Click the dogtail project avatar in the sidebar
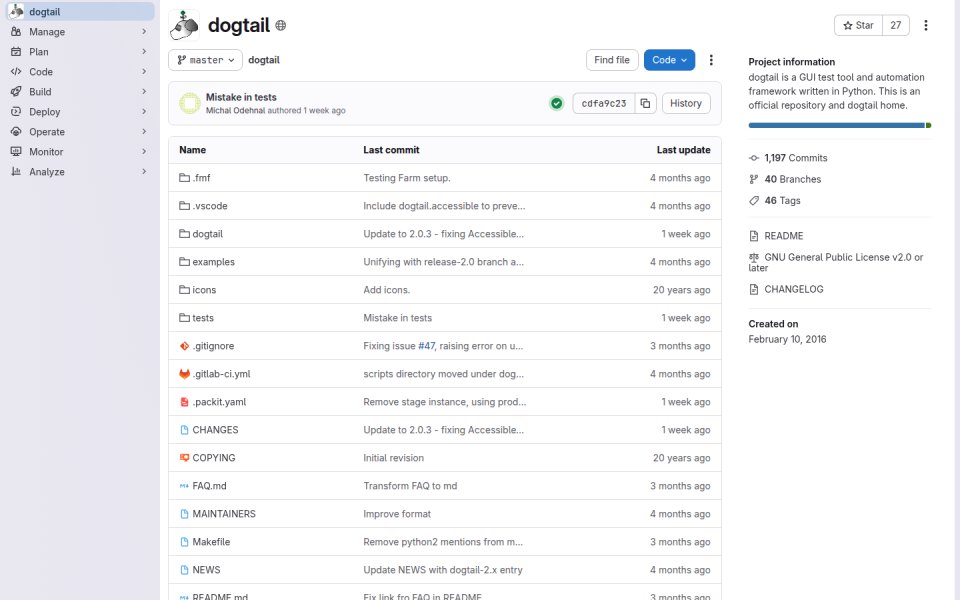Screen dimensions: 960x600 click(16, 11)
